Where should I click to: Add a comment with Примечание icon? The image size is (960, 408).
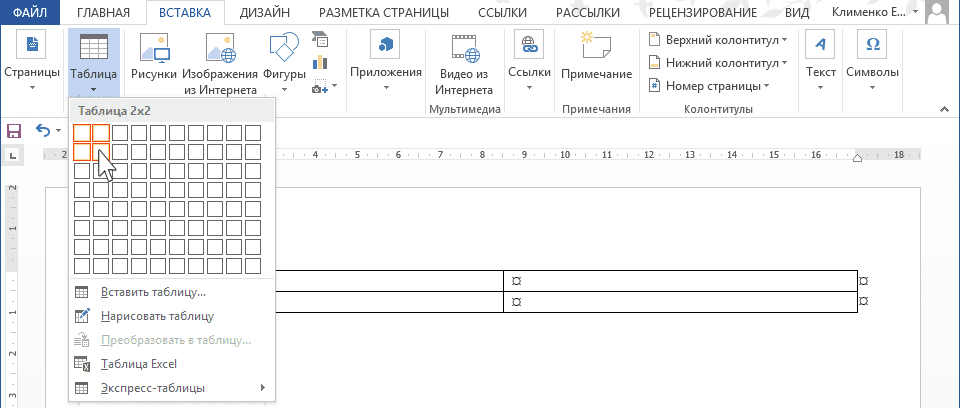596,47
